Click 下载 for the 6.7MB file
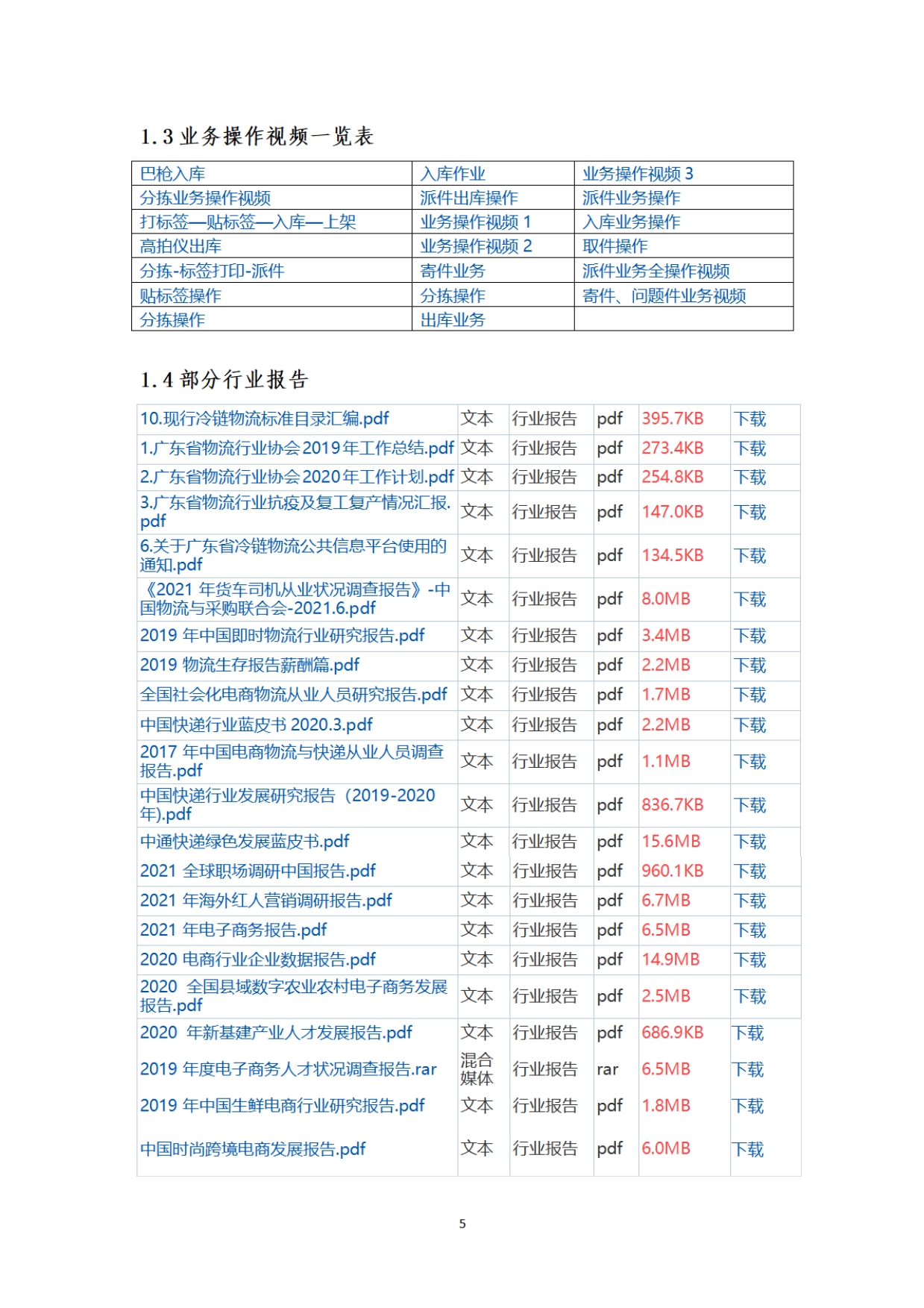The width and height of the screenshot is (924, 1308). pyautogui.click(x=749, y=900)
